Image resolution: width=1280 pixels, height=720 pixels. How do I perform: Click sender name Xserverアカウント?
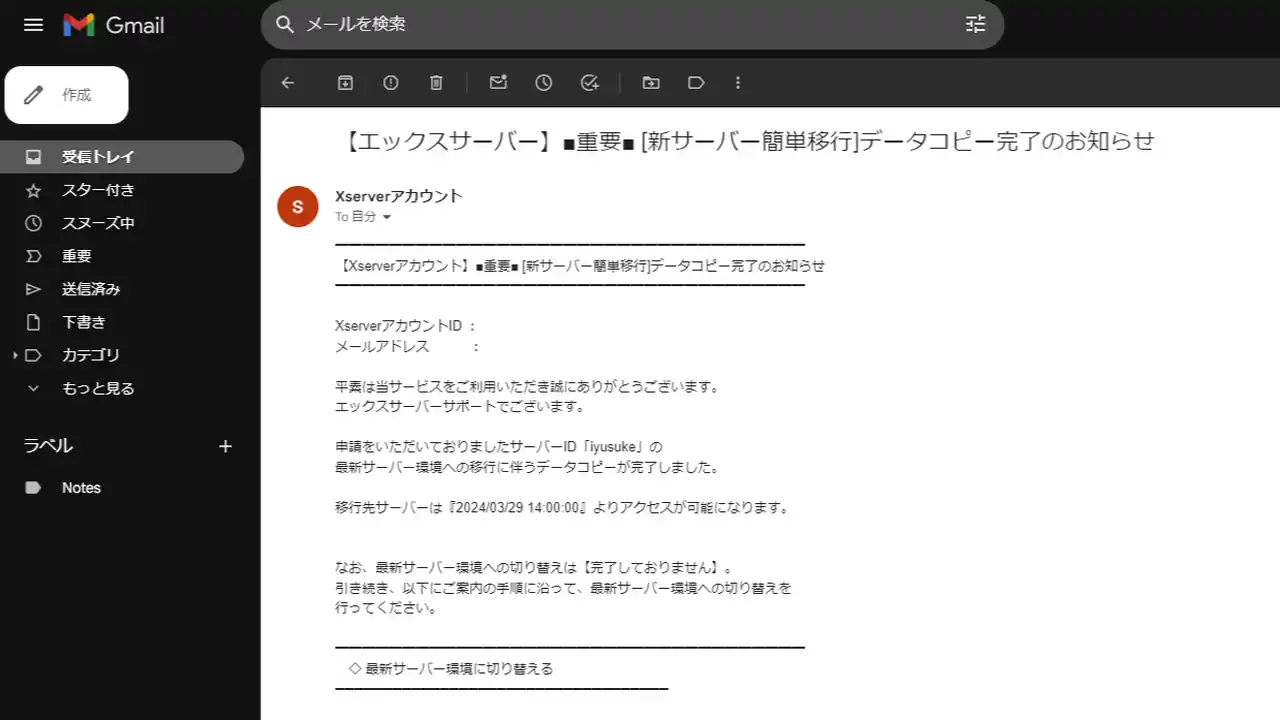click(398, 196)
